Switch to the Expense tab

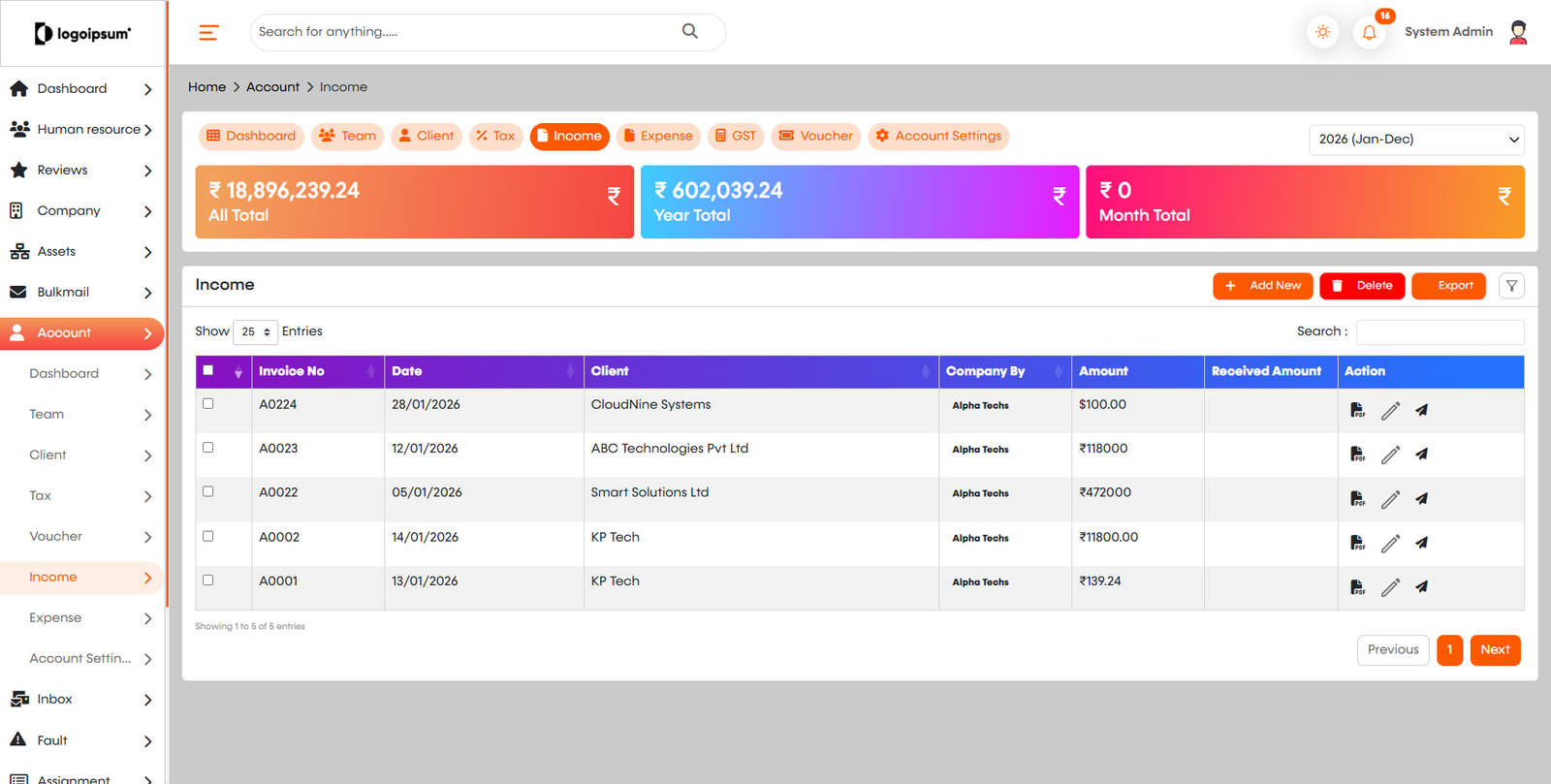[x=658, y=137]
